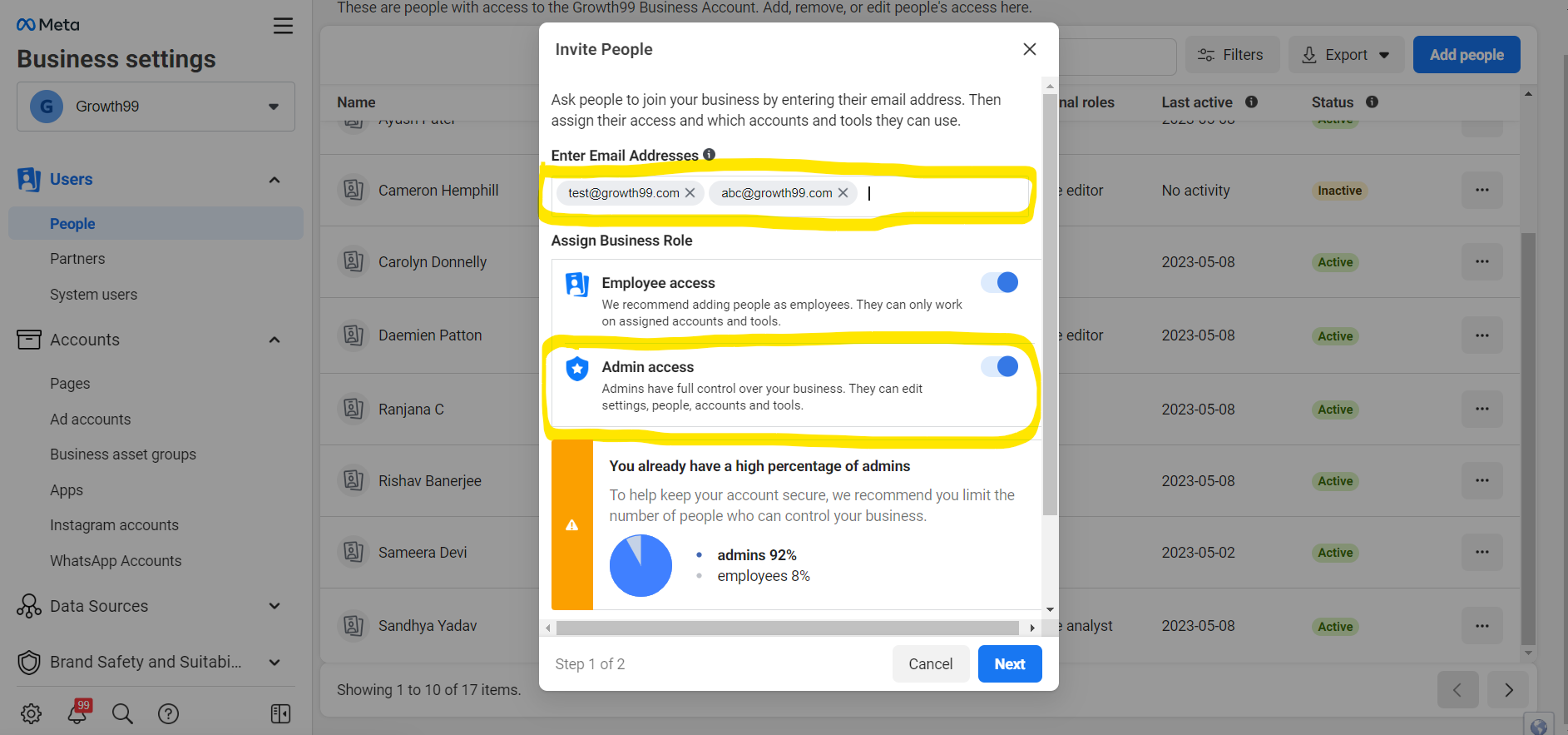The image size is (1568, 735).
Task: Click Rishav Banerjee name
Action: [x=430, y=481]
